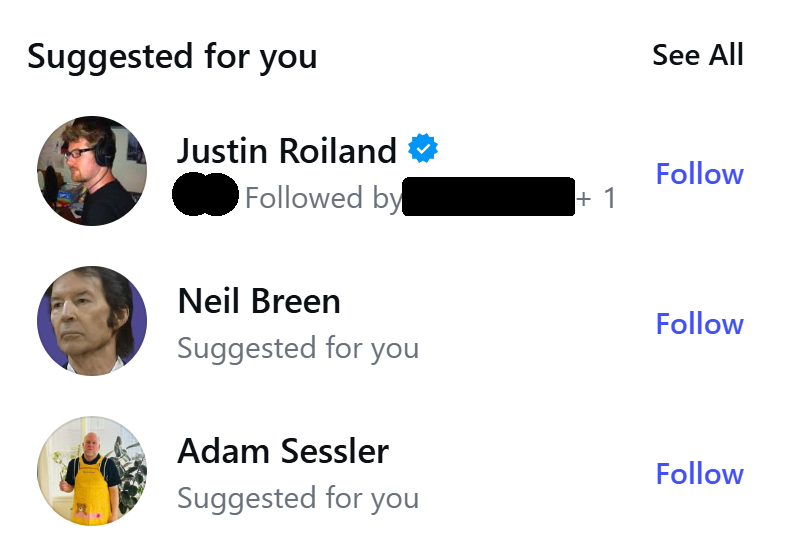Viewport: 786px width, 542px height.
Task: Click Neil Breen's avatar photo
Action: pos(92,321)
